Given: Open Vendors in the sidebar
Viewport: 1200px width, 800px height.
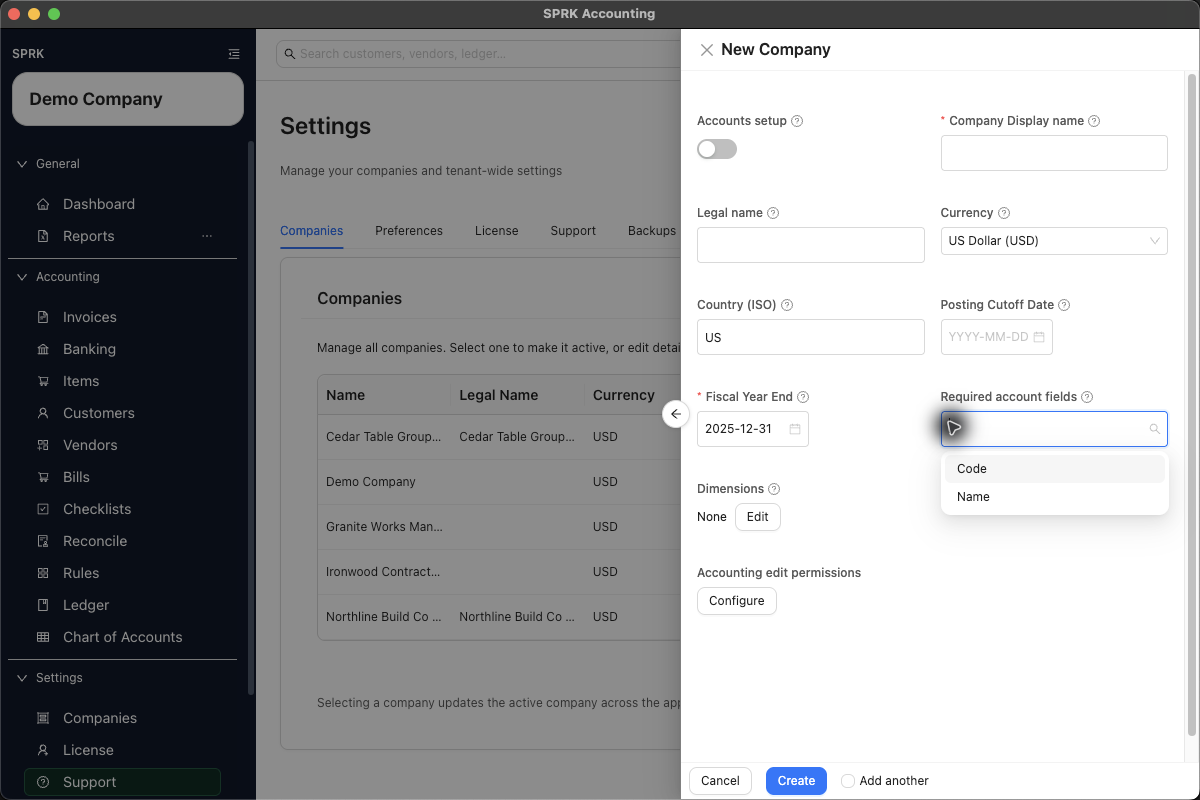Looking at the screenshot, I should (x=90, y=445).
